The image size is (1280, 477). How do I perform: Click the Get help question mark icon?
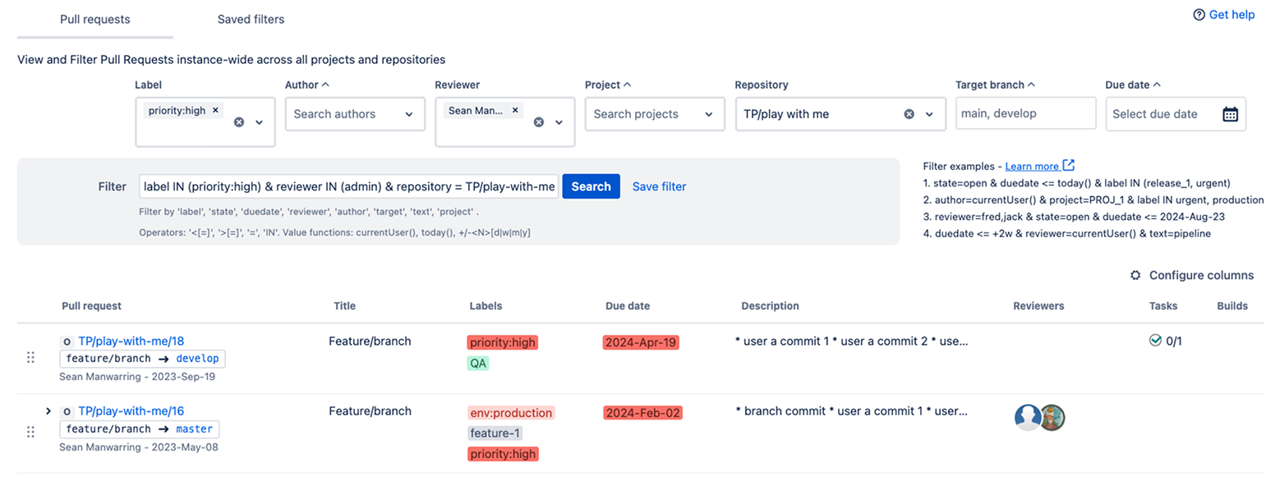point(1199,15)
